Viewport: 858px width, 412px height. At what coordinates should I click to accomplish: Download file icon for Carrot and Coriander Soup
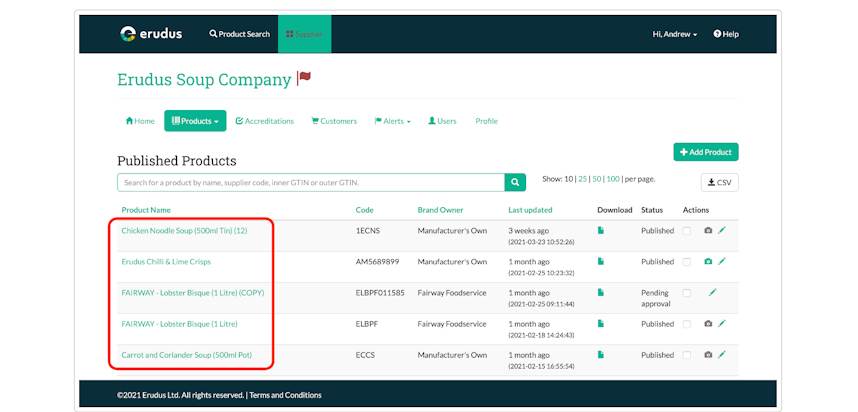pos(601,355)
